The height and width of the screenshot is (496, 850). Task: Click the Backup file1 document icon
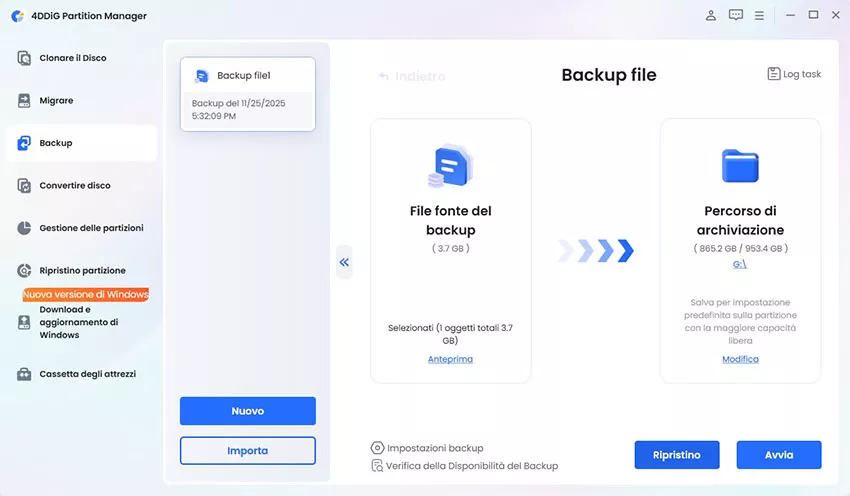tap(202, 76)
